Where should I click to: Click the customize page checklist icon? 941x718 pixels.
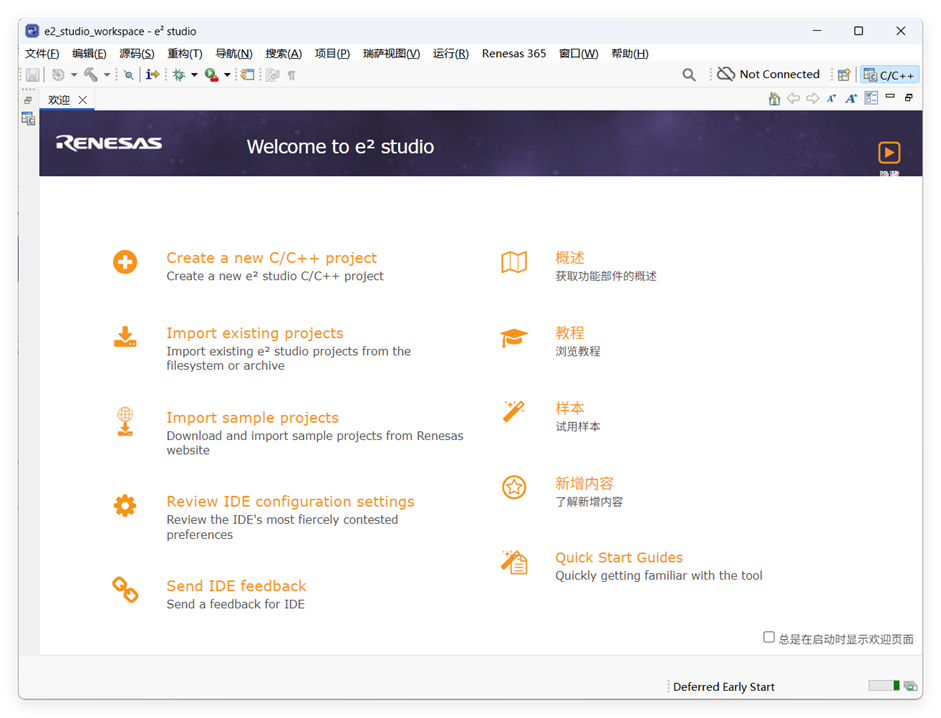[x=871, y=98]
